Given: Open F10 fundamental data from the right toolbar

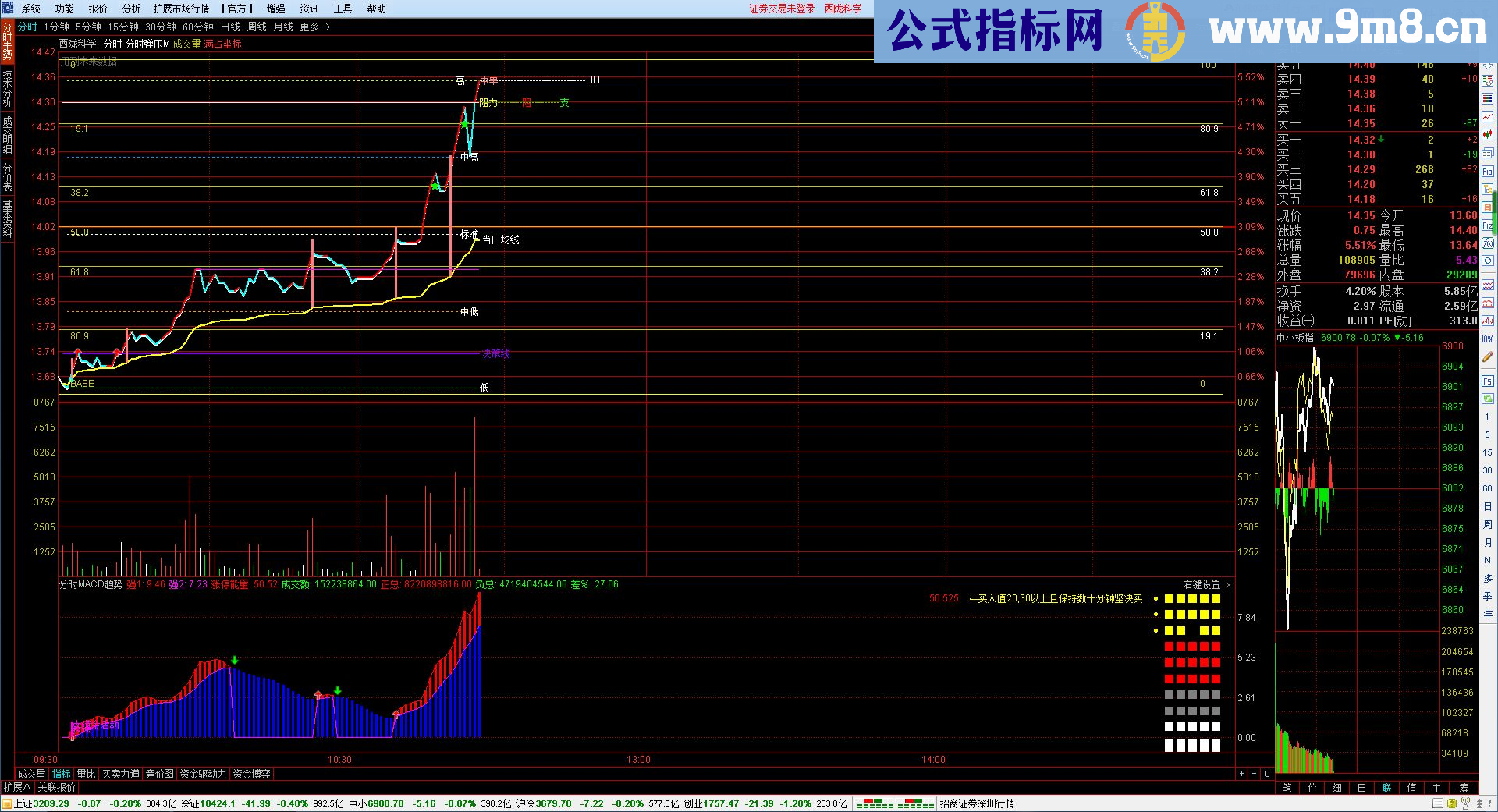Looking at the screenshot, I should pyautogui.click(x=1488, y=172).
